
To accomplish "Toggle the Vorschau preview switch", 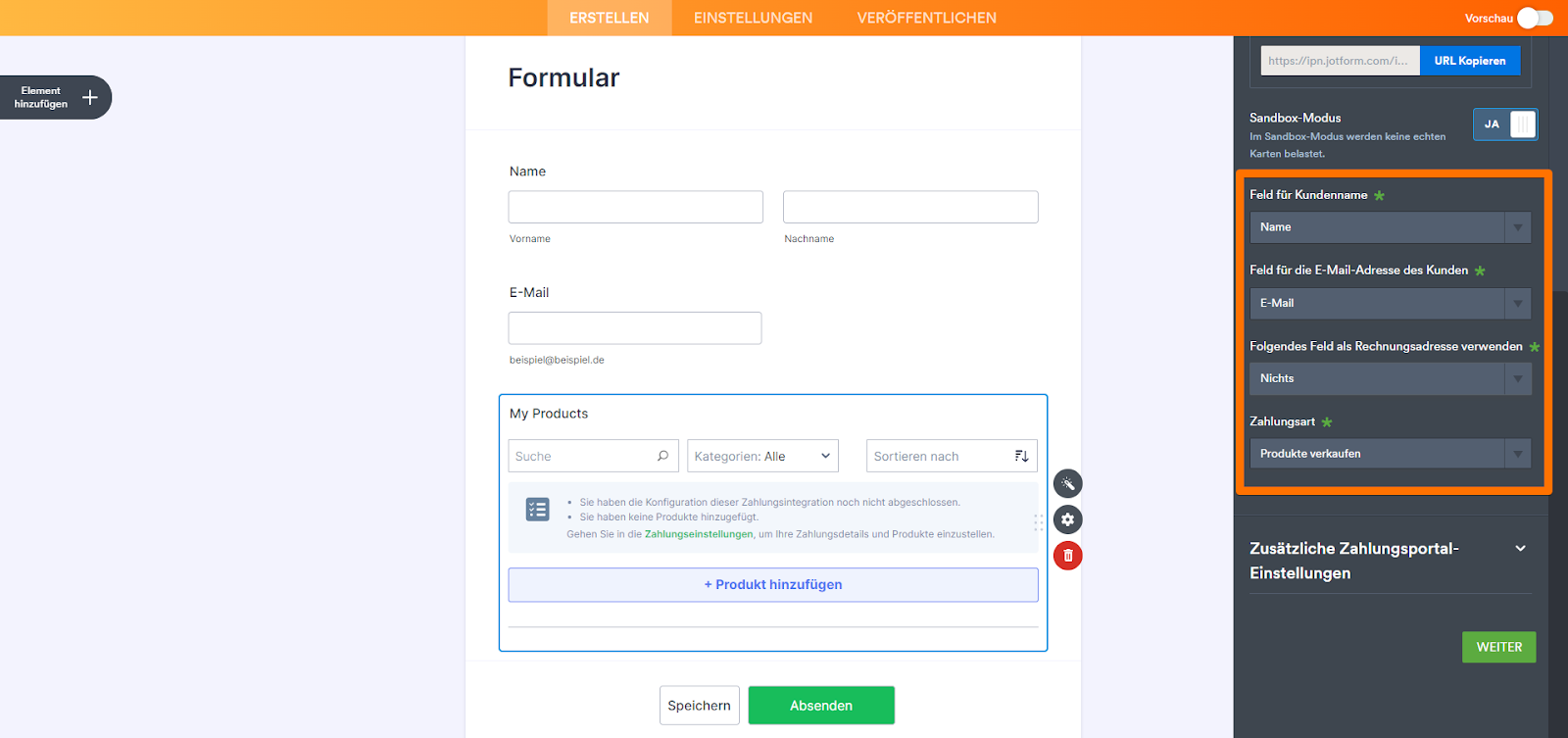I will coord(1535,18).
